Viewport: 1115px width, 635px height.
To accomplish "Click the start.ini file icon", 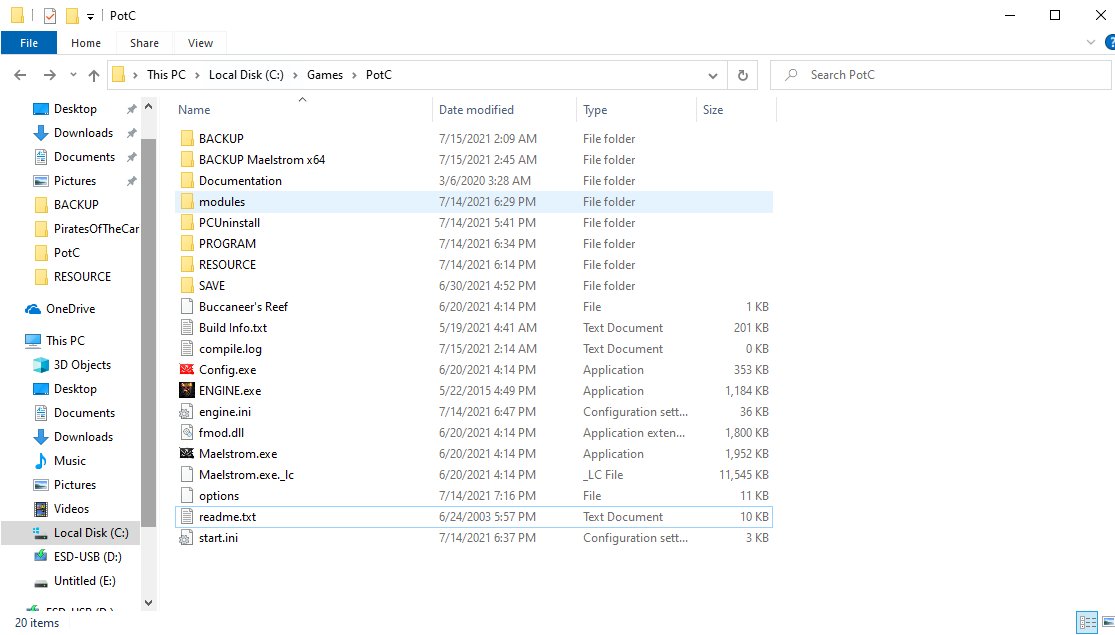I will click(187, 538).
